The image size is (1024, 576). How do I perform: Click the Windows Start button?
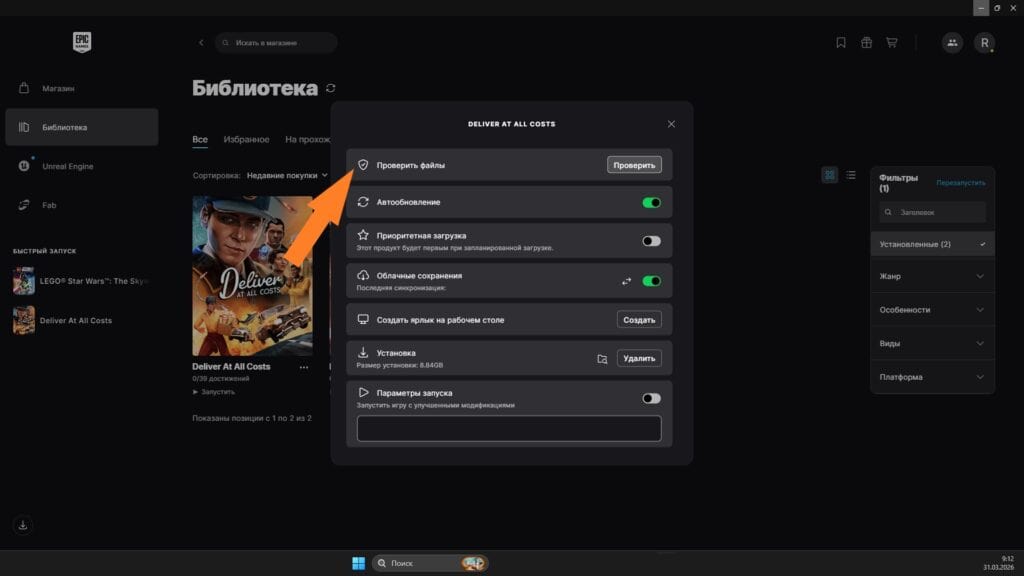coord(359,563)
